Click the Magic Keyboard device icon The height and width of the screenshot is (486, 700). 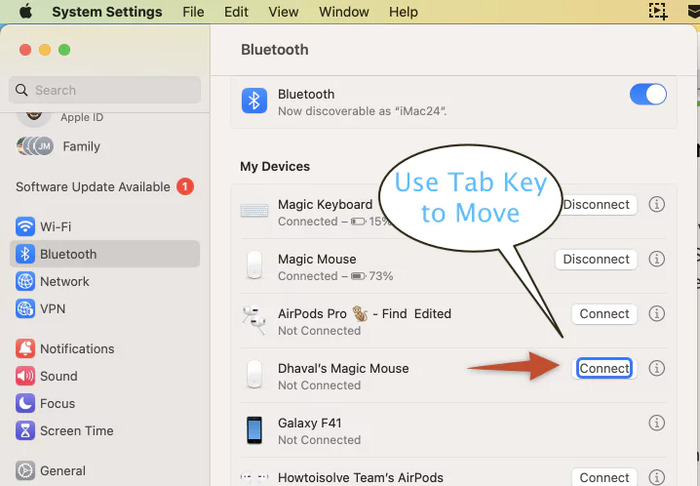[x=254, y=210]
